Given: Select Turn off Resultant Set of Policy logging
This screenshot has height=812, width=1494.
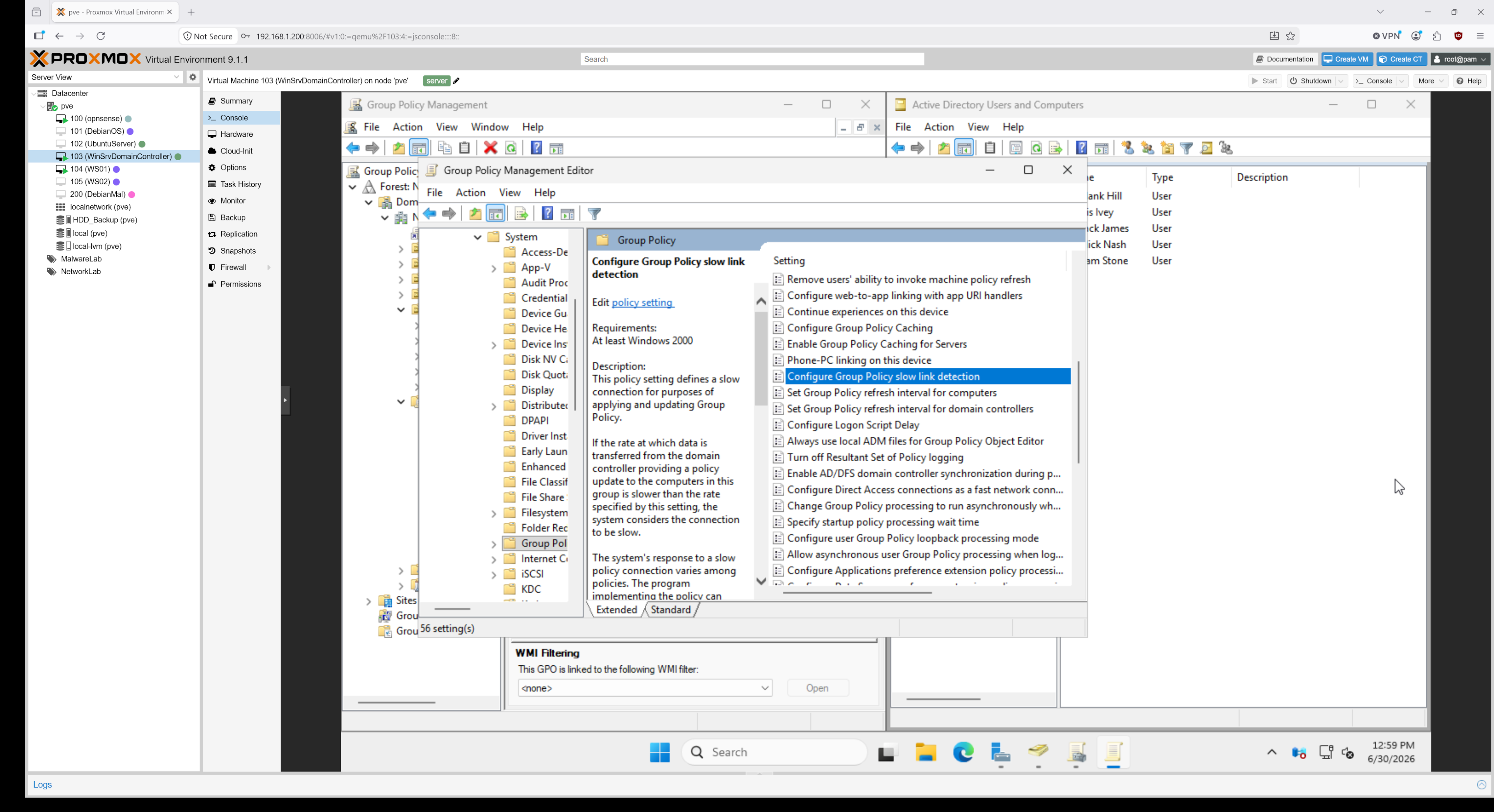Looking at the screenshot, I should pyautogui.click(x=875, y=458).
